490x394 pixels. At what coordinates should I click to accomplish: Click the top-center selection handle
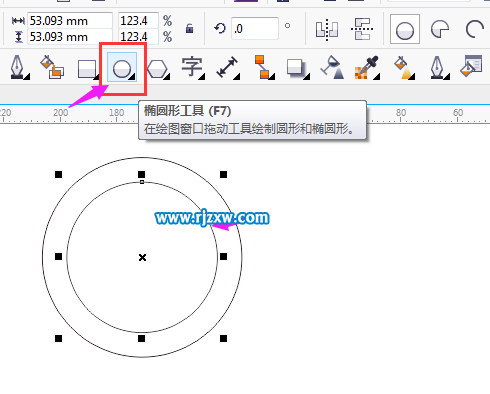tap(141, 174)
